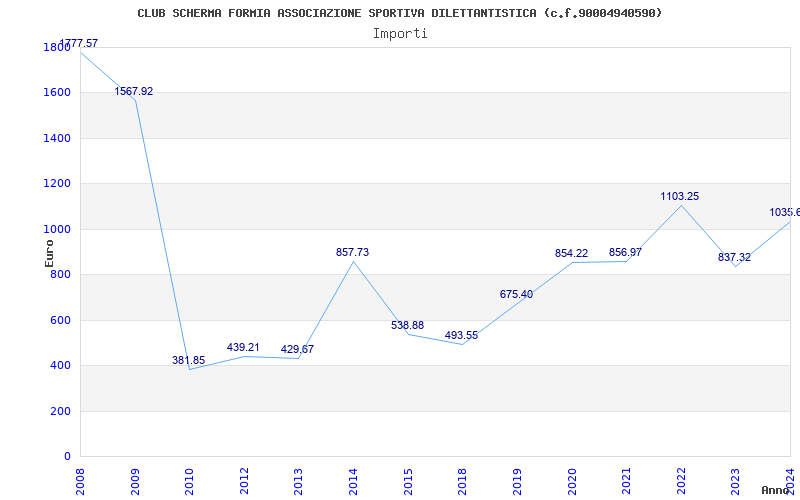Click the Euro axis label

coord(49,253)
